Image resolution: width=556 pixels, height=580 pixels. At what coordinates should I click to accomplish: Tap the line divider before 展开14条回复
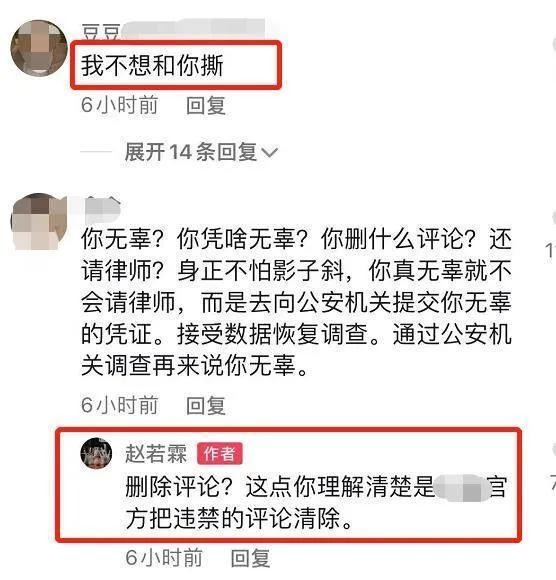[96, 152]
